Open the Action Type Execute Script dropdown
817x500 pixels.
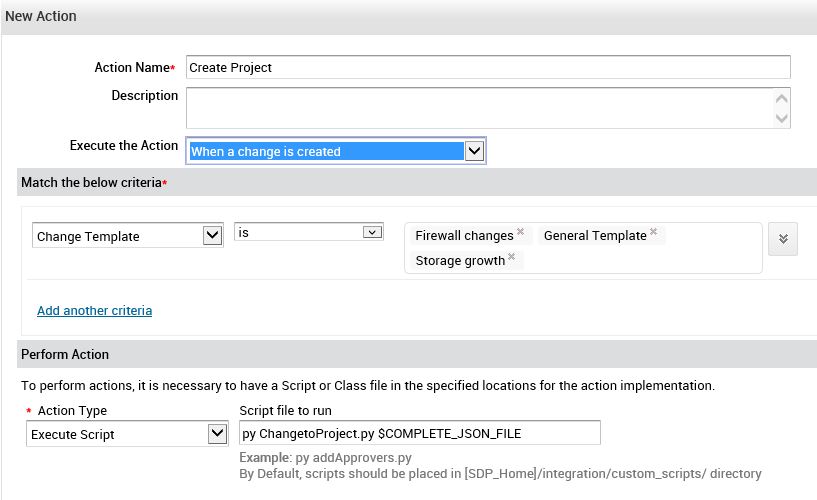(218, 434)
